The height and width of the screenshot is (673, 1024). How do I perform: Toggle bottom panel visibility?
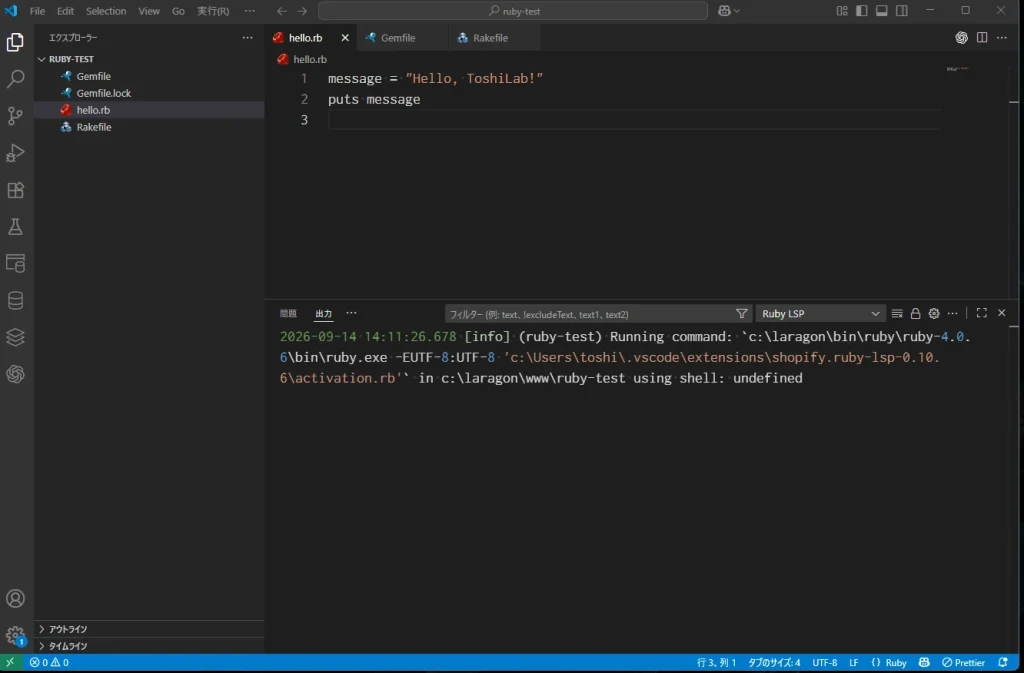tap(882, 11)
